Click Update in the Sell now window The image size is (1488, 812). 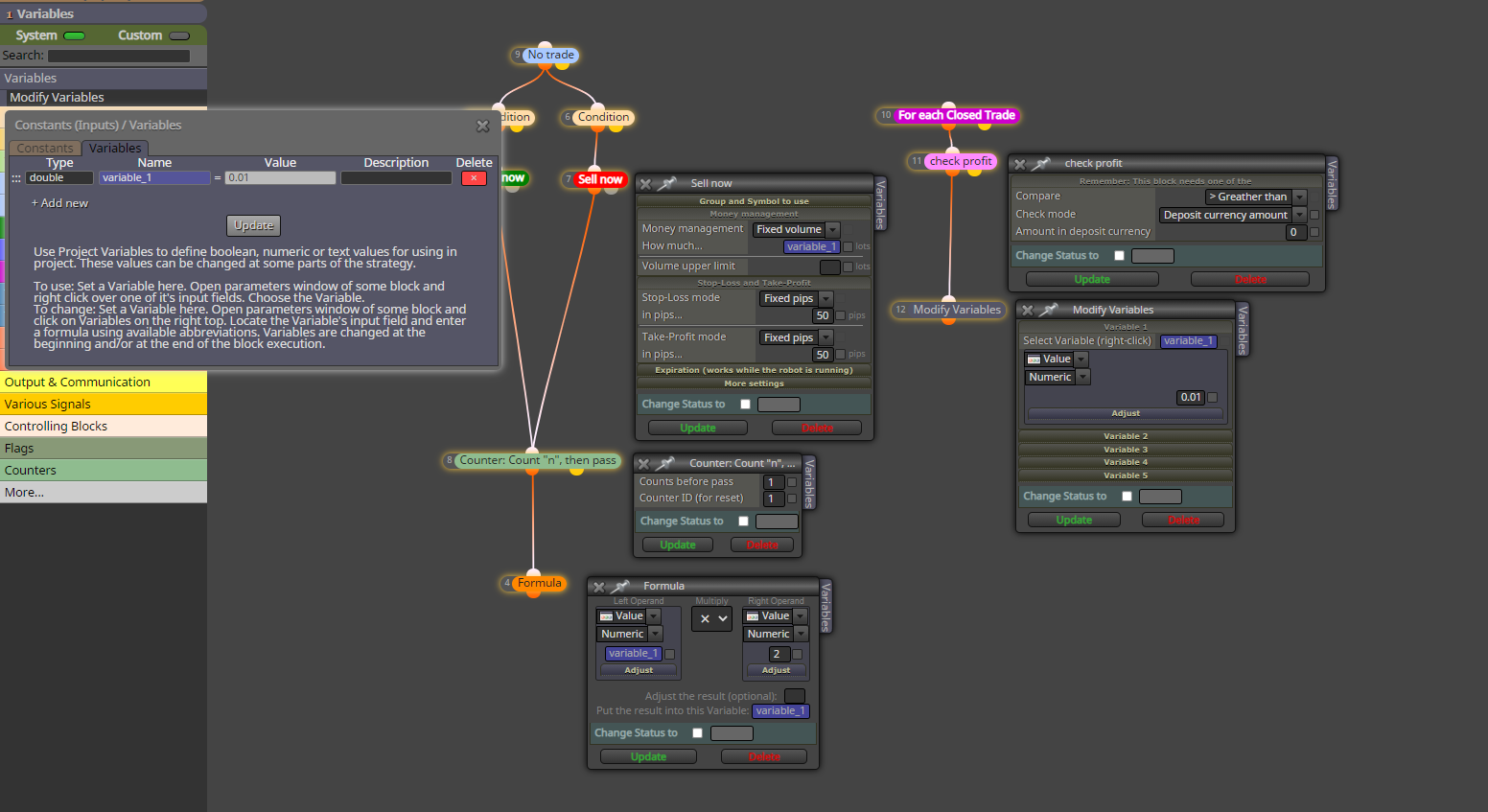point(698,429)
